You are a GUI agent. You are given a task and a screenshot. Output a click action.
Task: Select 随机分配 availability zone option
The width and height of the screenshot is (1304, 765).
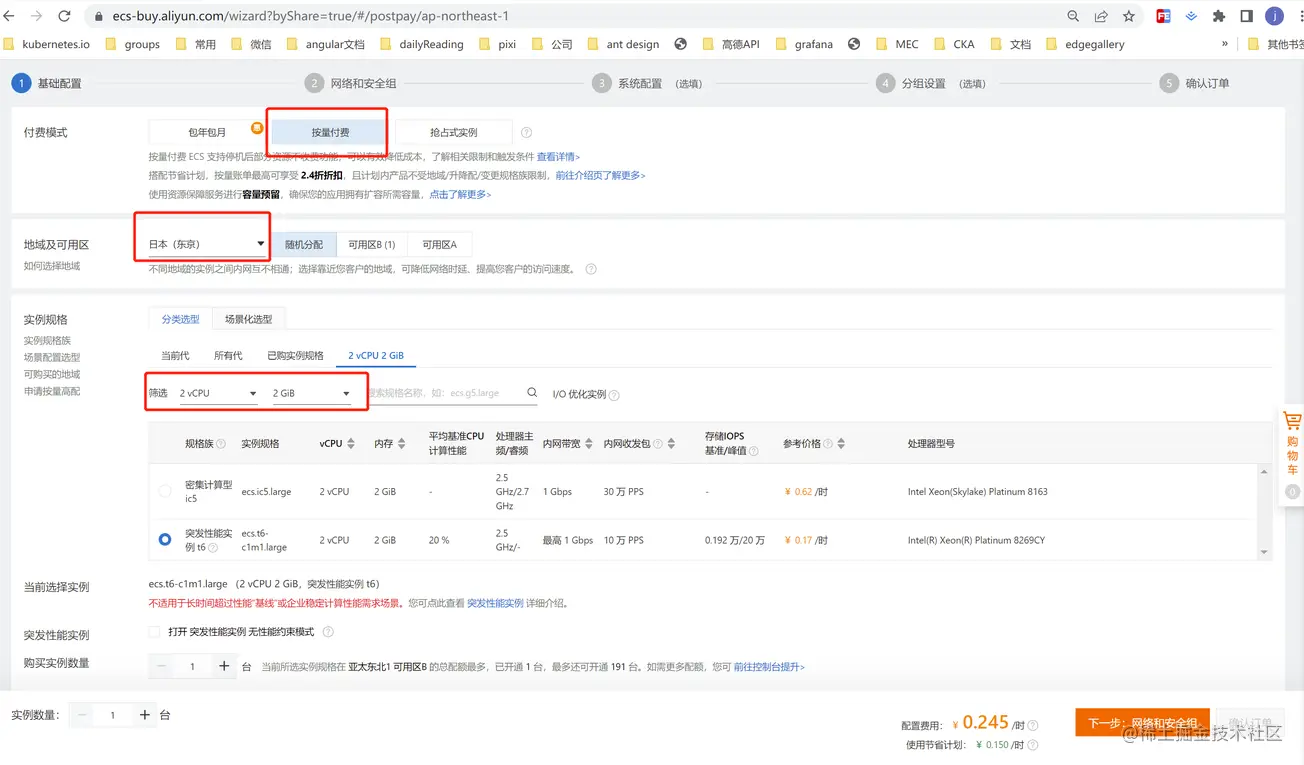click(304, 245)
